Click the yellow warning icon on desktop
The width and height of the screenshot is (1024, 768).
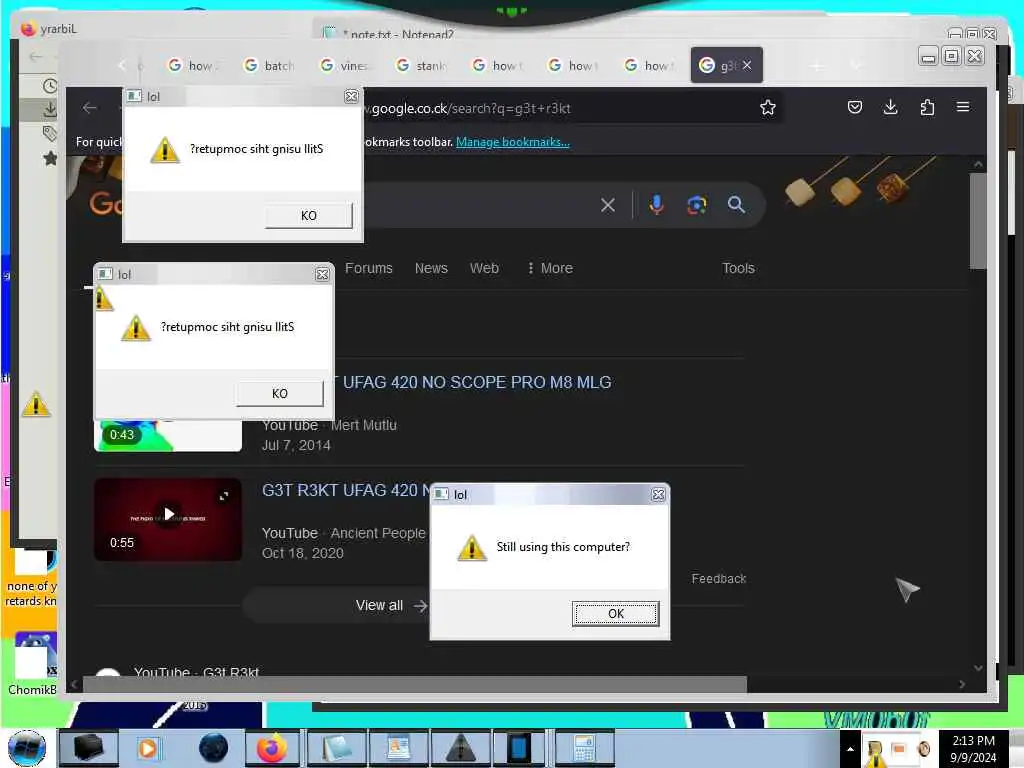tap(36, 404)
